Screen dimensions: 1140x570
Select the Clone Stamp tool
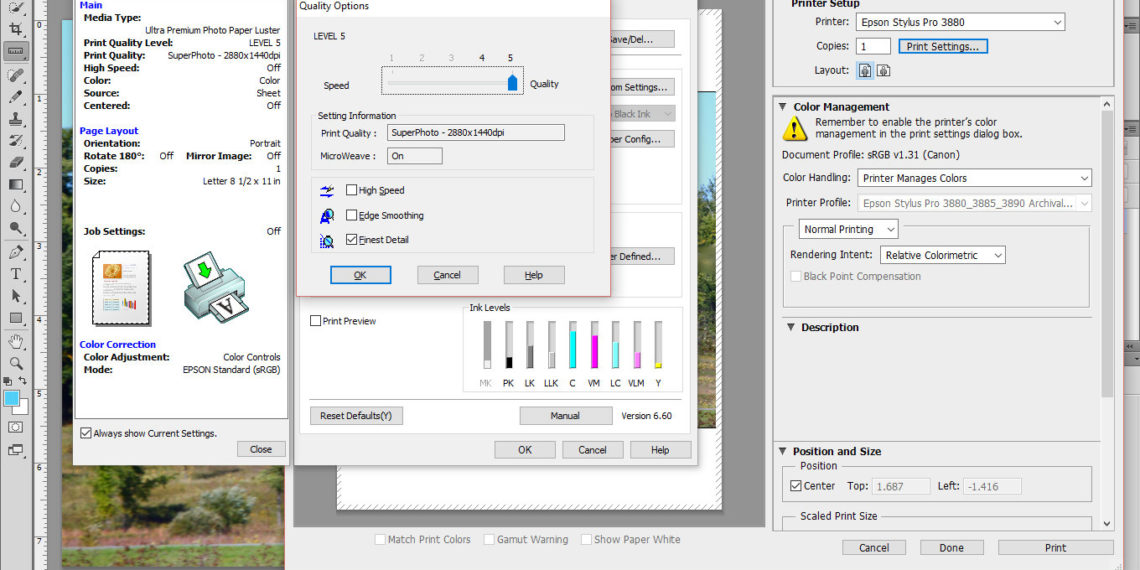[x=15, y=119]
